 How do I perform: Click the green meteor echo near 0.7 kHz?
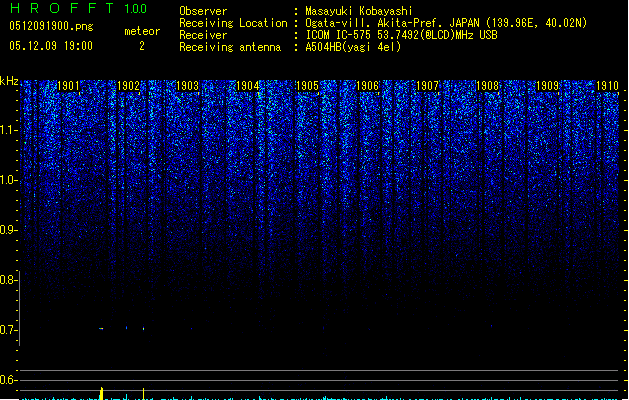click(x=101, y=328)
